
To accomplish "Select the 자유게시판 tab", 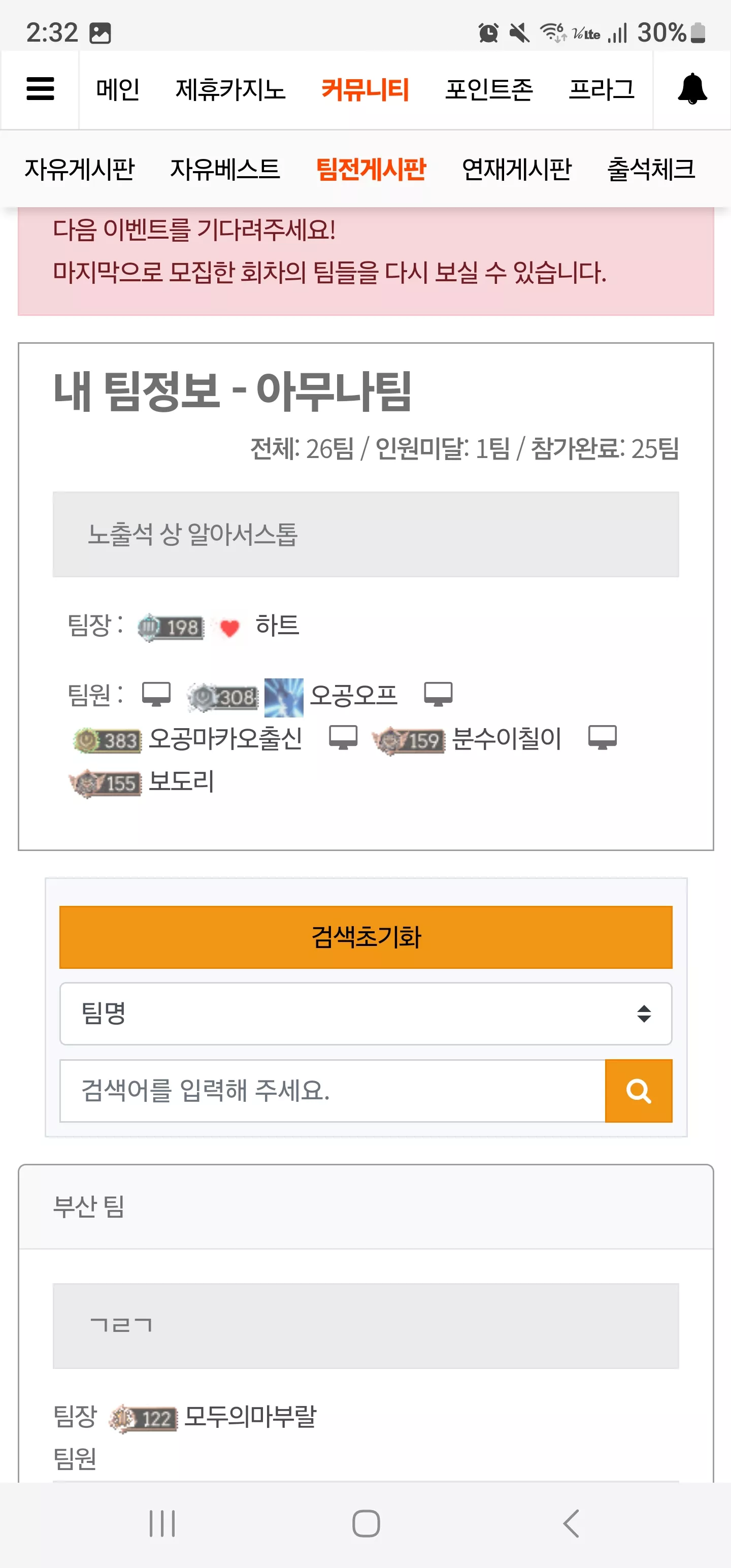I will point(80,169).
